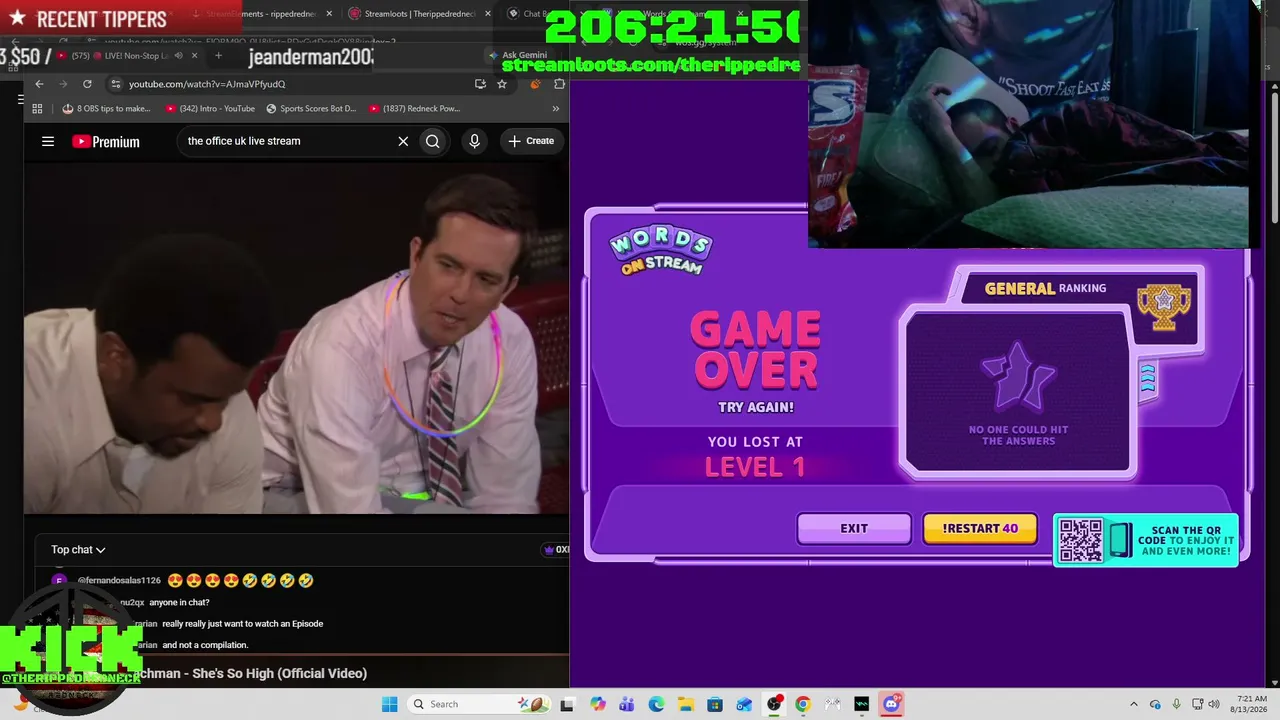This screenshot has height=720, width=1280.
Task: Click the Words on Stream QR code
Action: 1081,540
